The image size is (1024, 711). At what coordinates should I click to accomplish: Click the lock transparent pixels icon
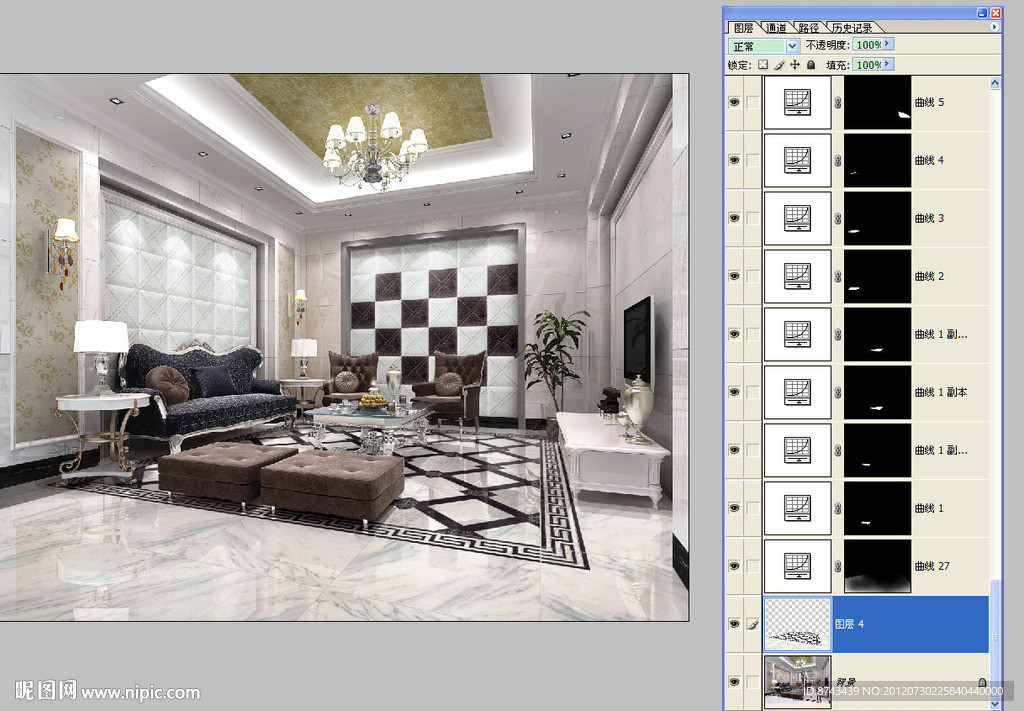pyautogui.click(x=763, y=64)
